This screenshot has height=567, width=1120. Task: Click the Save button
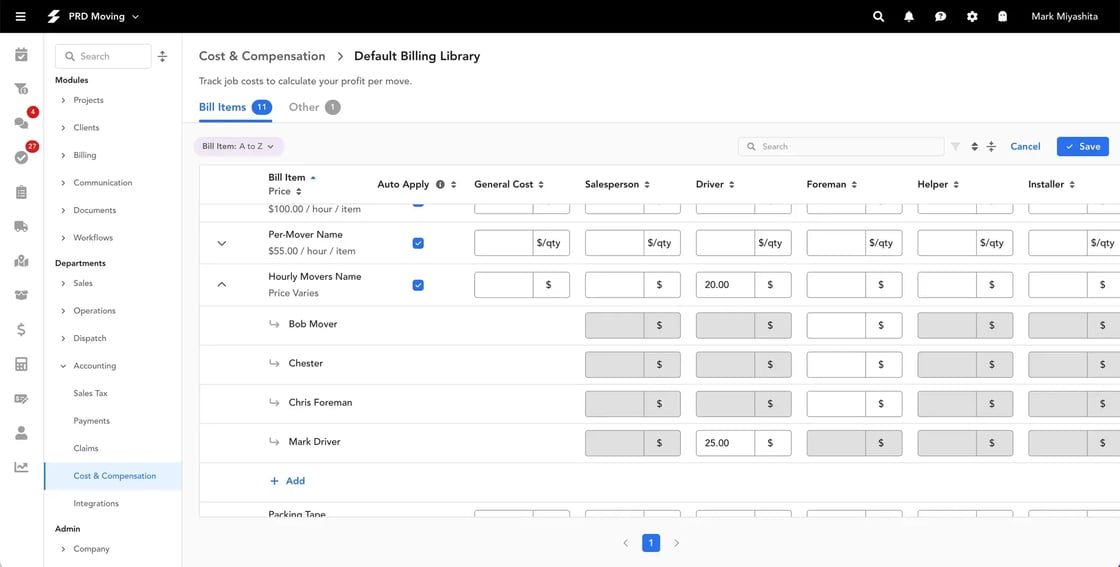pos(1082,147)
